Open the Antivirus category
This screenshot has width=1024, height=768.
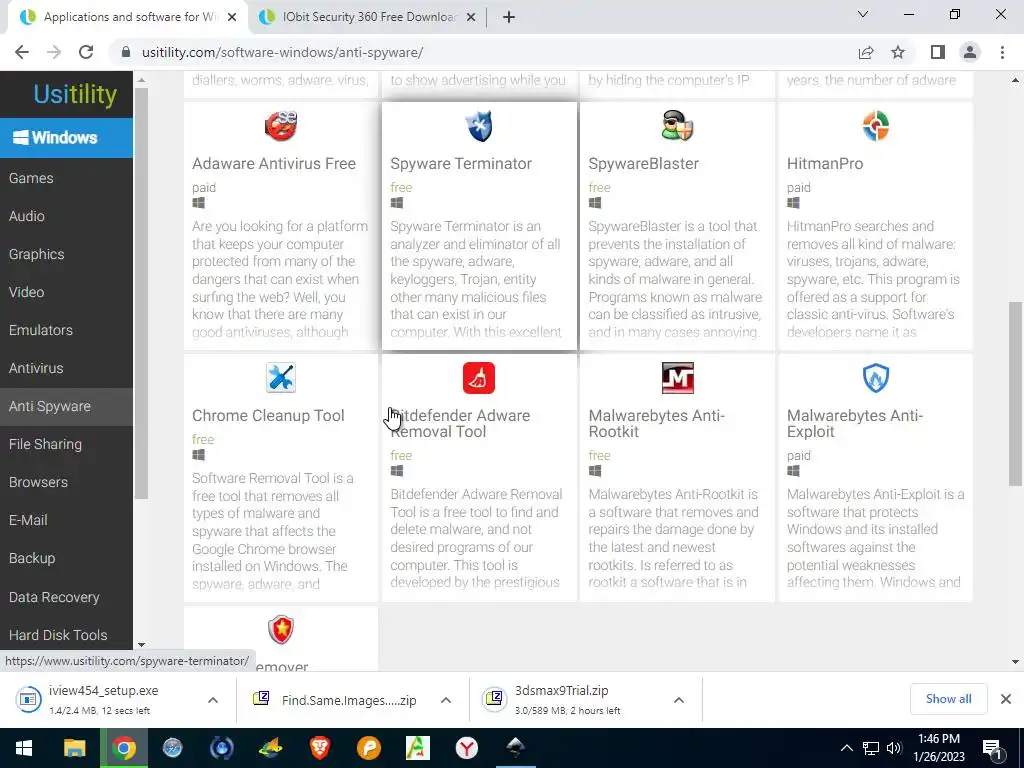[36, 368]
